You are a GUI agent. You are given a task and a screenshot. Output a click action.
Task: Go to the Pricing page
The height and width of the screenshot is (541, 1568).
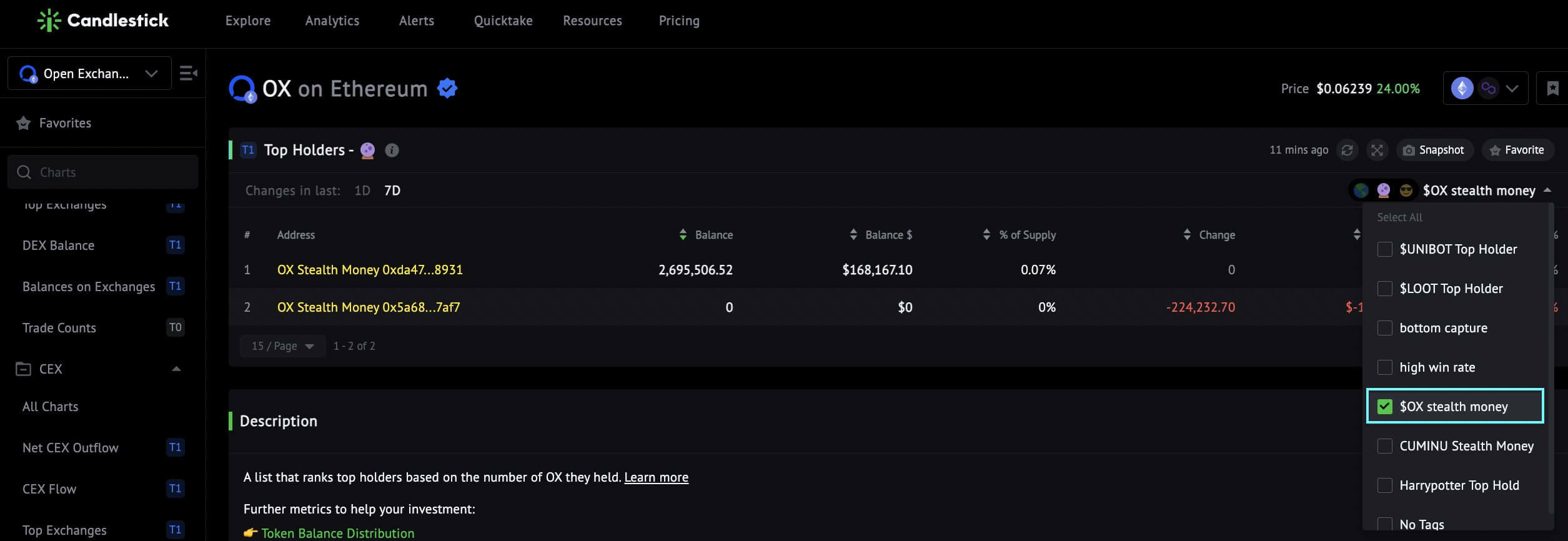tap(679, 21)
